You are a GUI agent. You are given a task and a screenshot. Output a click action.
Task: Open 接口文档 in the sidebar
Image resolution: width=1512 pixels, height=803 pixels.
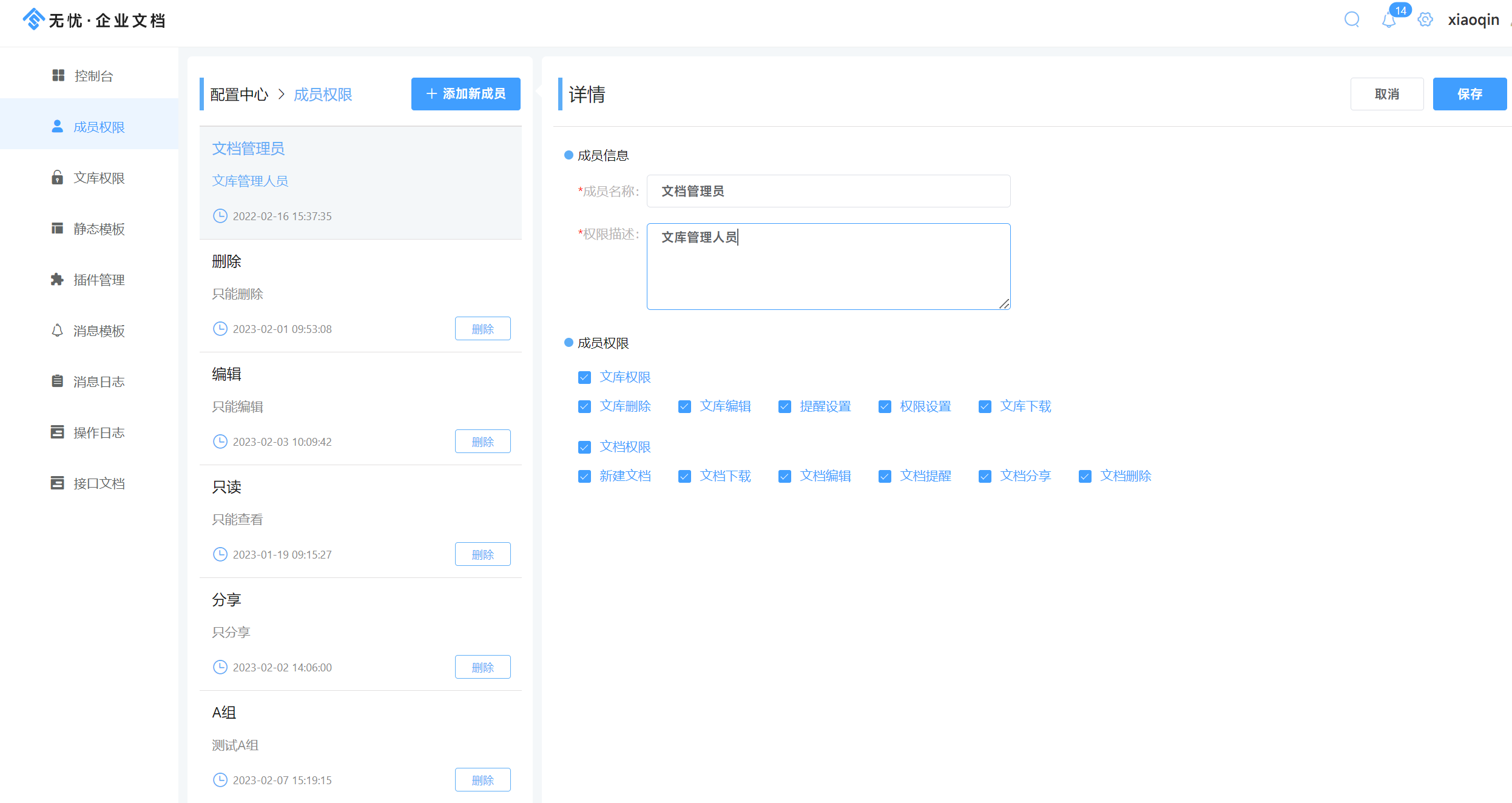click(x=89, y=483)
